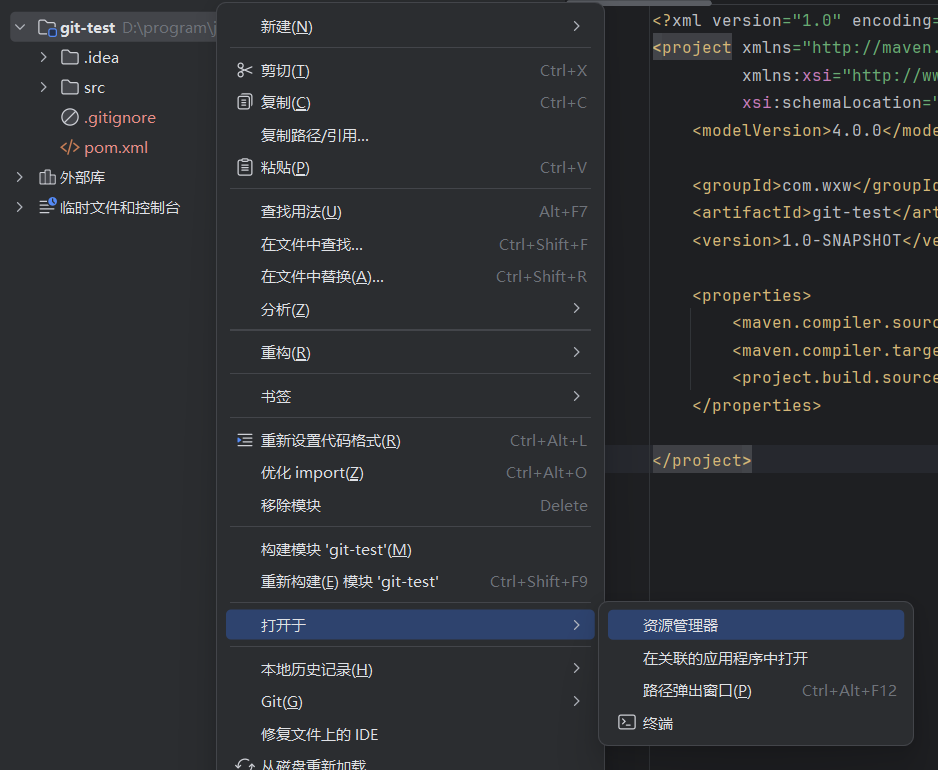Click the terminal icon beside 终端

(x=626, y=723)
